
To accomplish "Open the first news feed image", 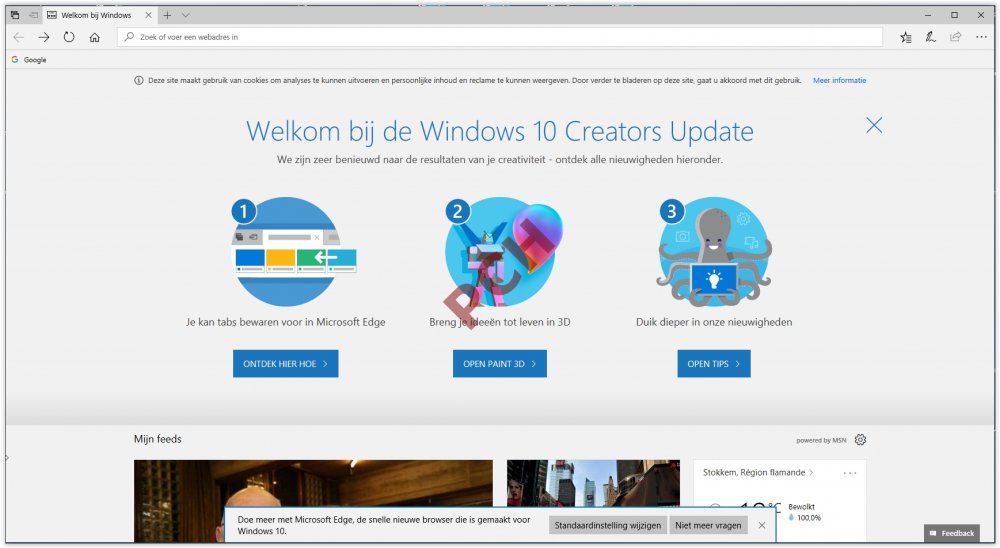I will pos(313,501).
